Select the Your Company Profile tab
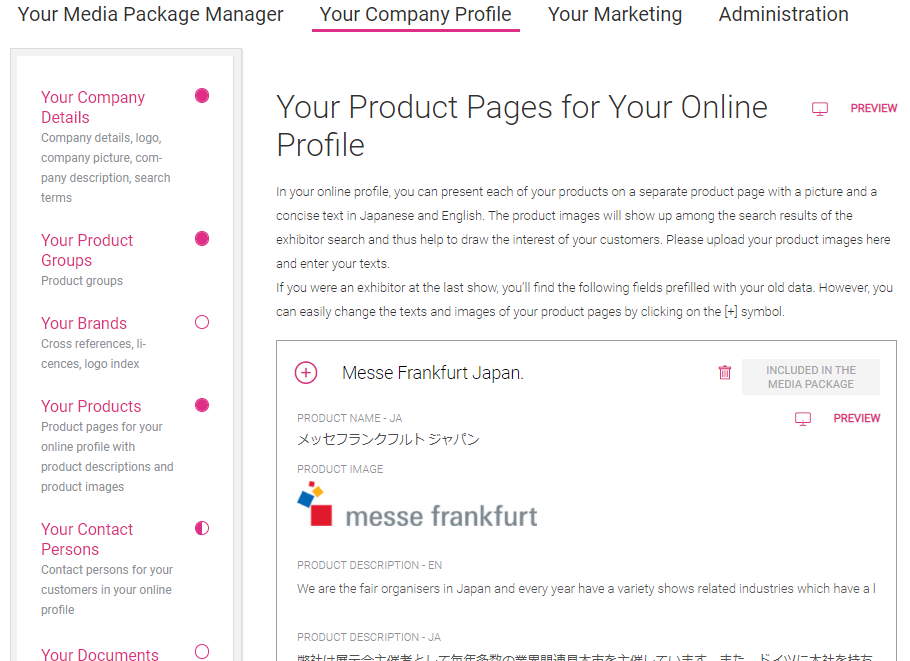Image resolution: width=910 pixels, height=661 pixels. pos(416,14)
